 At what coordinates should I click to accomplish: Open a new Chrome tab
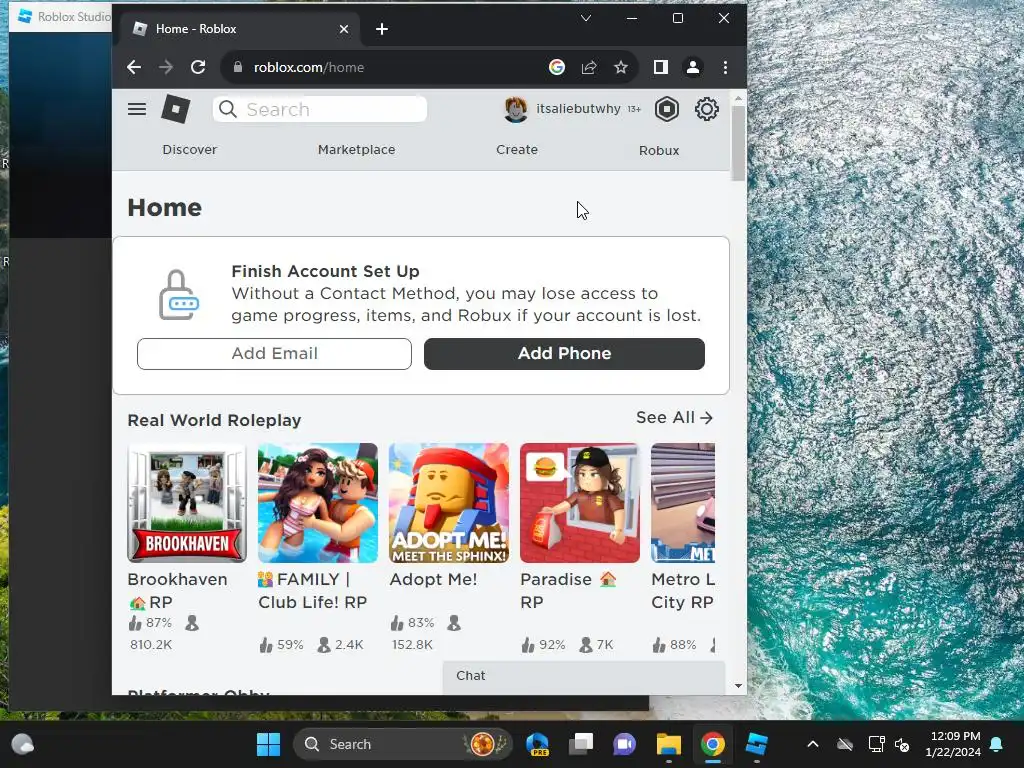click(382, 29)
